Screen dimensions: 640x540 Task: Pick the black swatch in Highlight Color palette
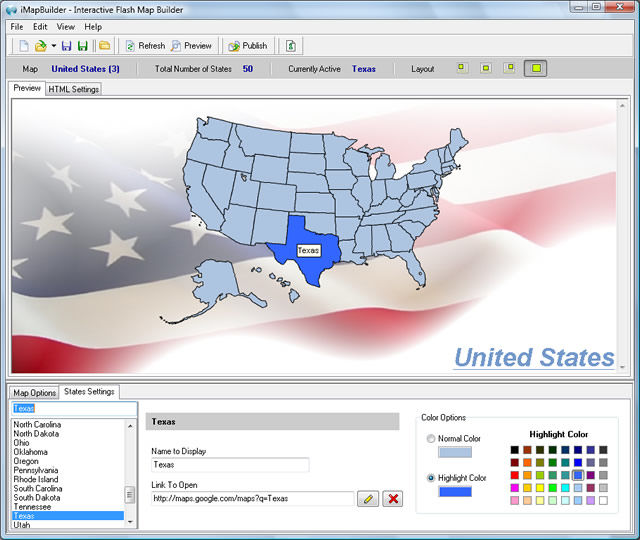pyautogui.click(x=515, y=450)
